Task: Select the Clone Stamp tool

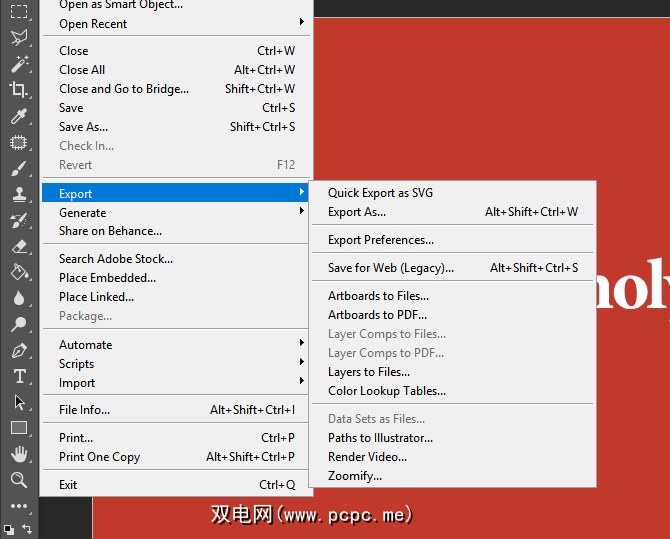Action: (19, 194)
